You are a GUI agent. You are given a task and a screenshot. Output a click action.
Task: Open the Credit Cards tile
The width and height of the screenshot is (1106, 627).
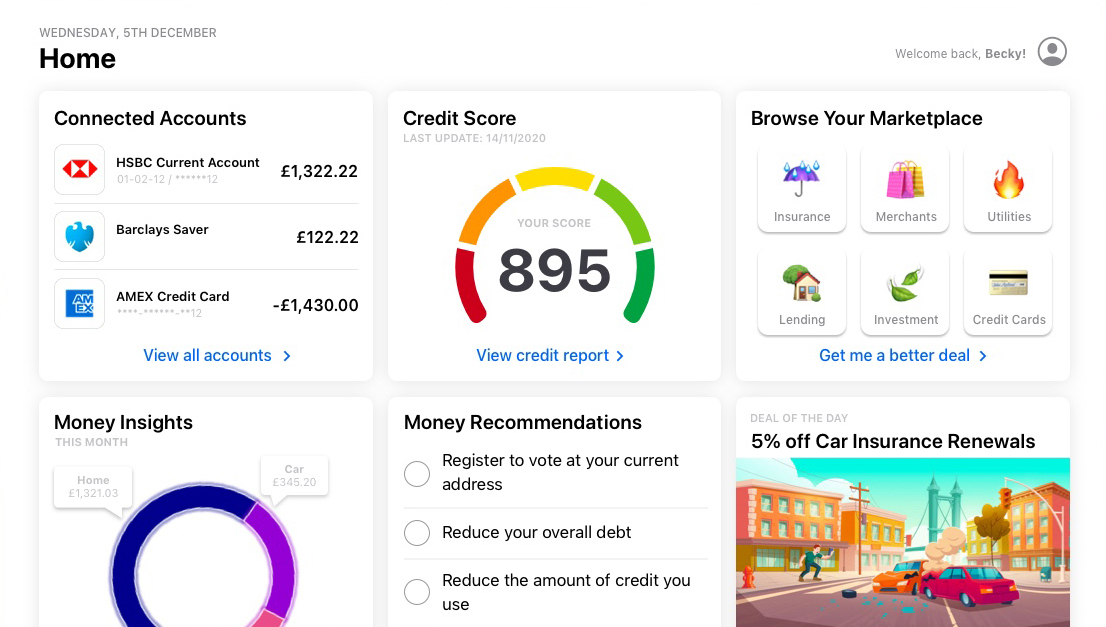[x=1008, y=293]
